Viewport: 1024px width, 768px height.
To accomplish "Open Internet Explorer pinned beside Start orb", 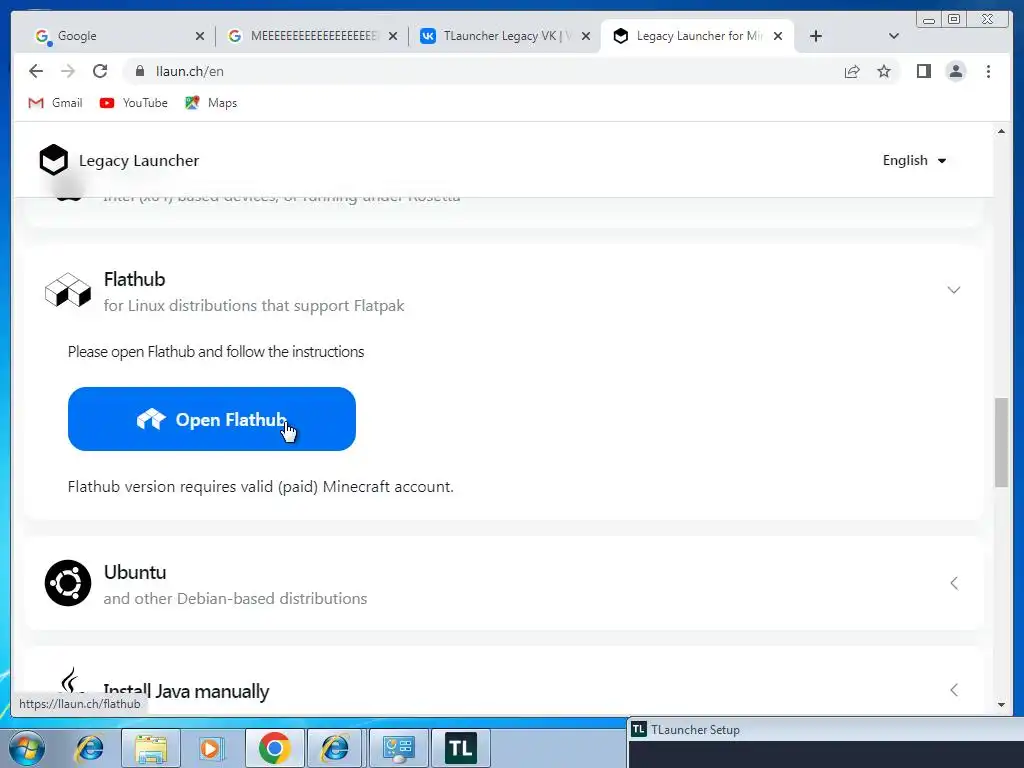I will [89, 748].
